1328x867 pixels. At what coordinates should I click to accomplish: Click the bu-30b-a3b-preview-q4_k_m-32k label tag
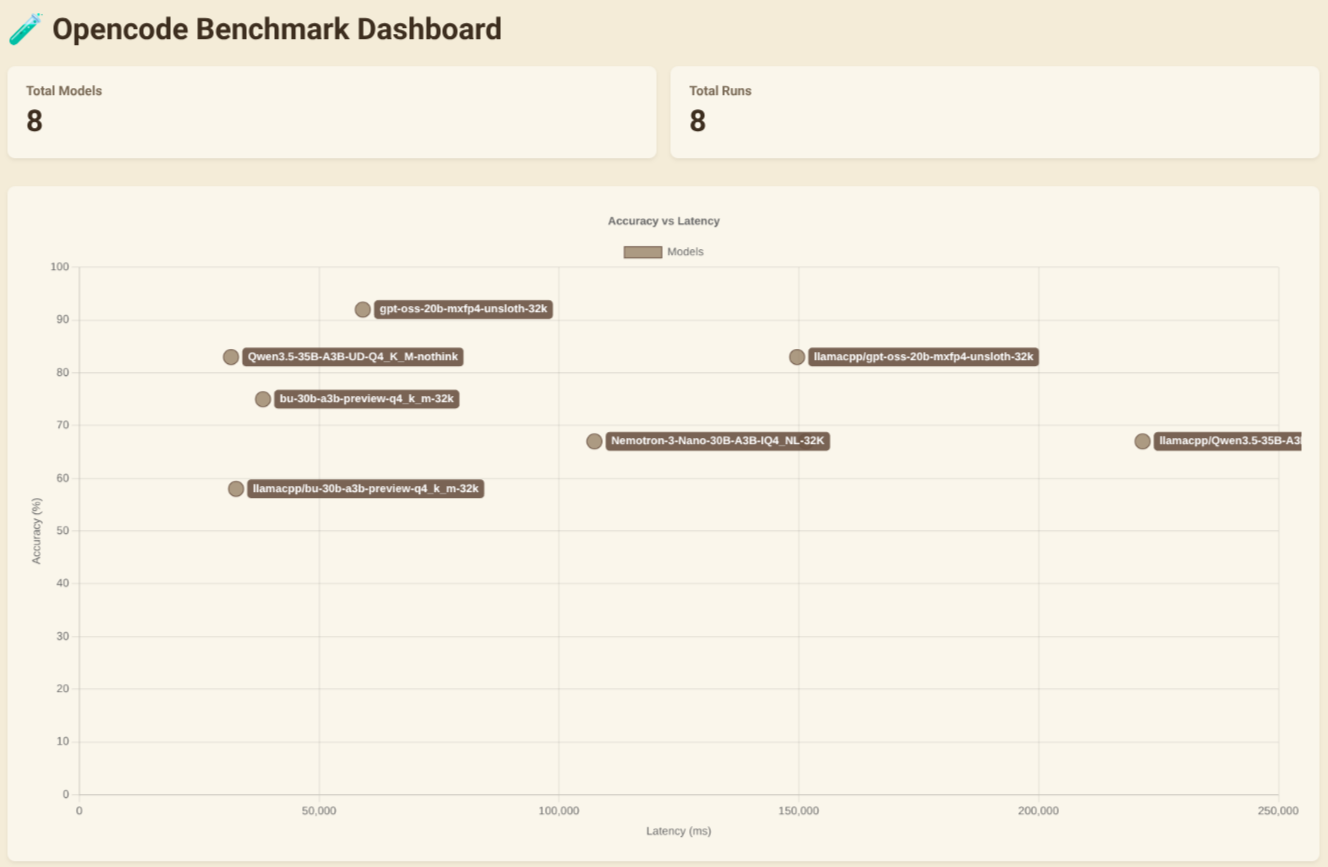366,399
